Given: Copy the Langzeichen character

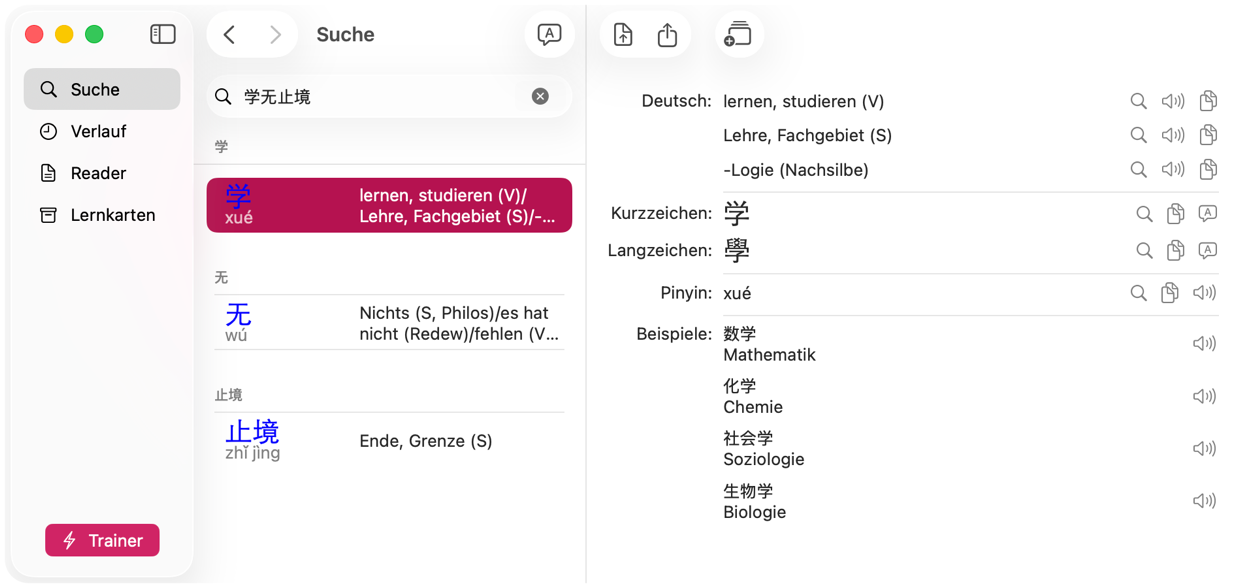Looking at the screenshot, I should (1176, 250).
